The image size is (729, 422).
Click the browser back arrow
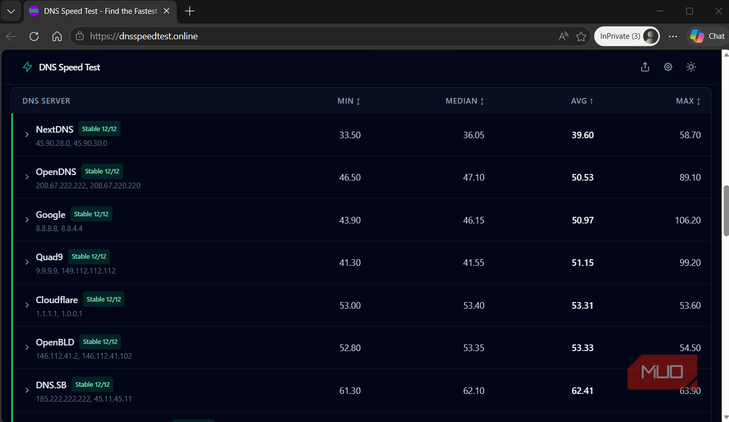pyautogui.click(x=11, y=36)
